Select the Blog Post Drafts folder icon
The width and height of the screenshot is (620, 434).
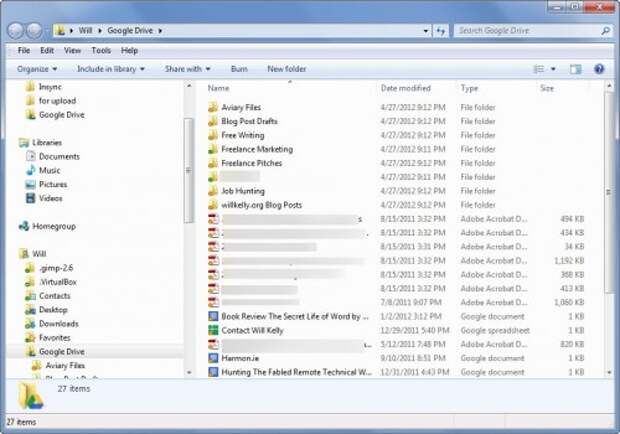[213, 121]
